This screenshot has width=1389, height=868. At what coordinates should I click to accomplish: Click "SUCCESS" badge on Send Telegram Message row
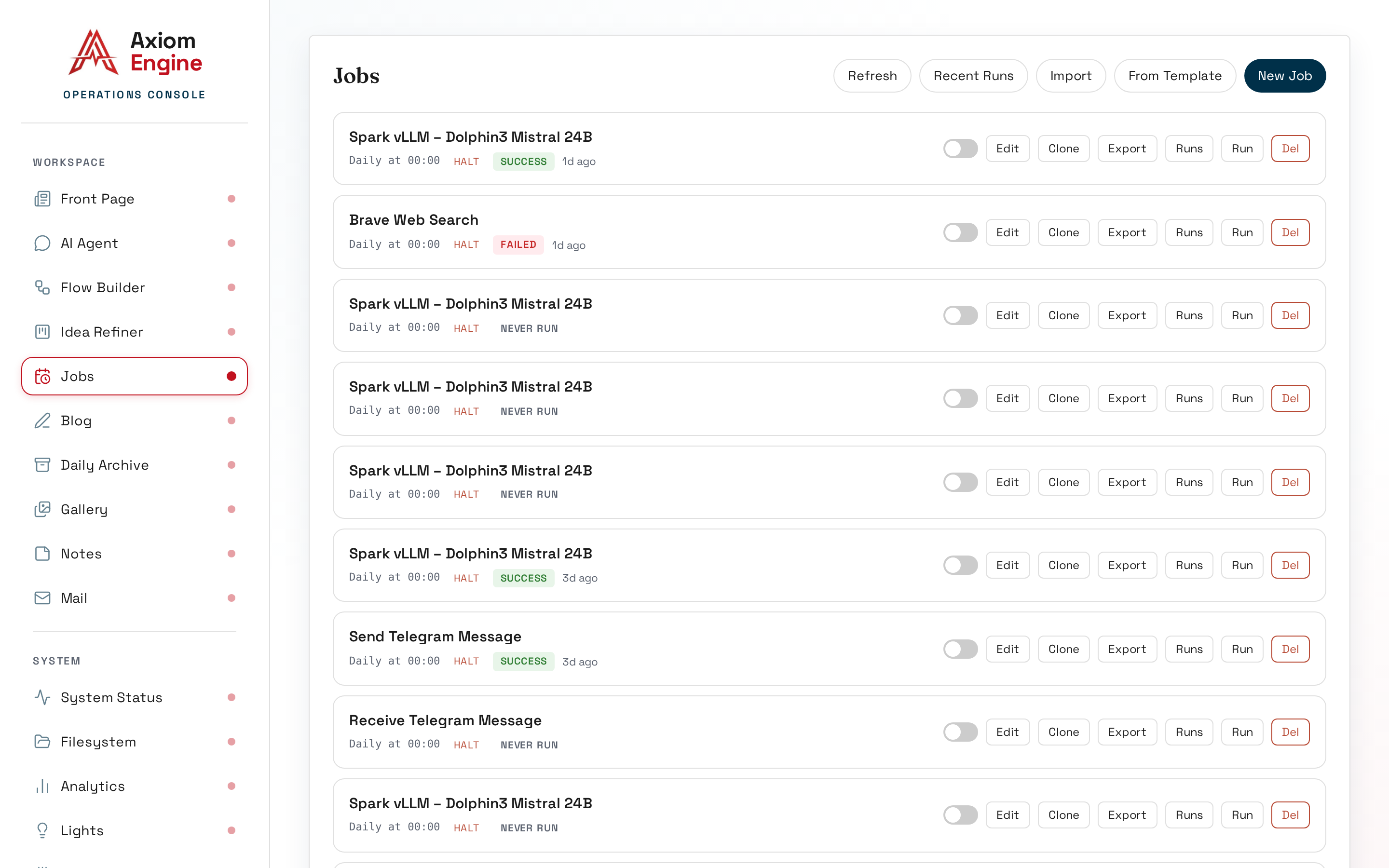point(523,661)
